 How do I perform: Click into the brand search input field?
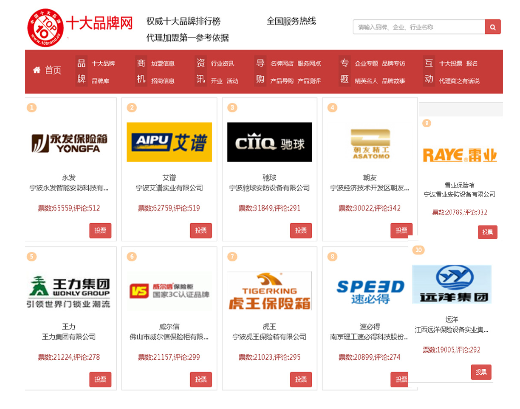click(419, 27)
